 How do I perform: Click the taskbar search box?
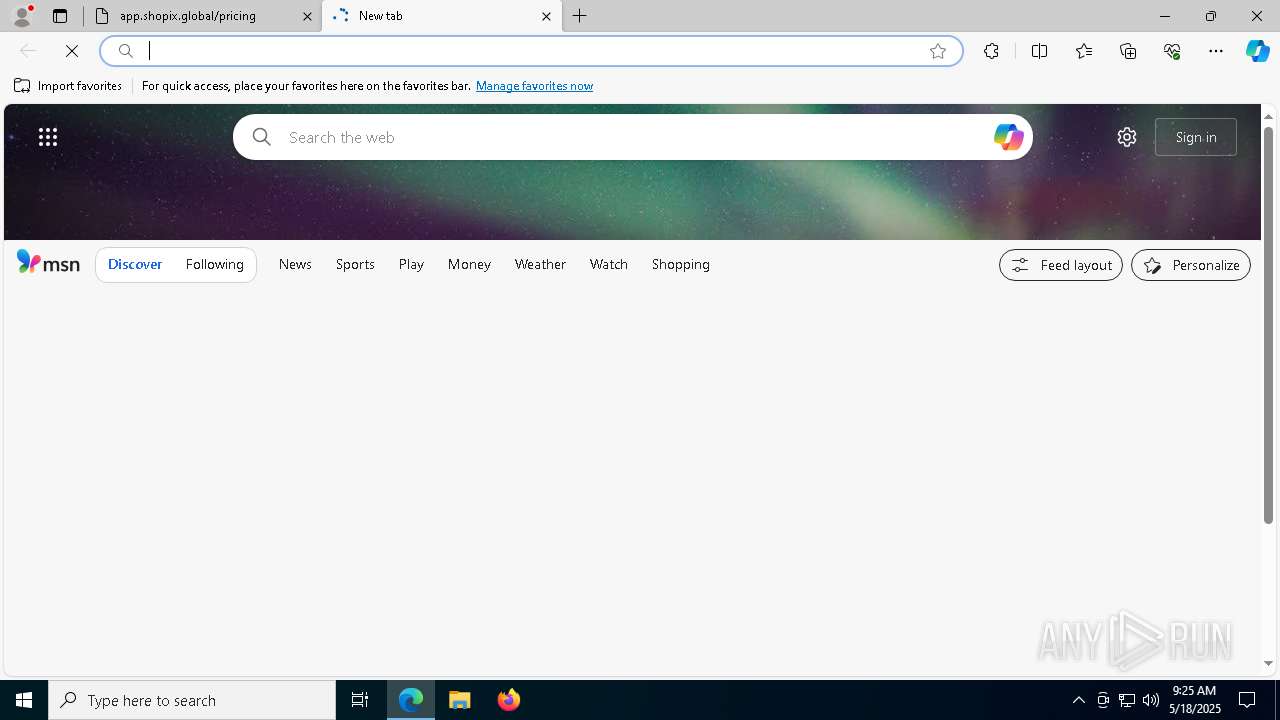click(x=192, y=700)
